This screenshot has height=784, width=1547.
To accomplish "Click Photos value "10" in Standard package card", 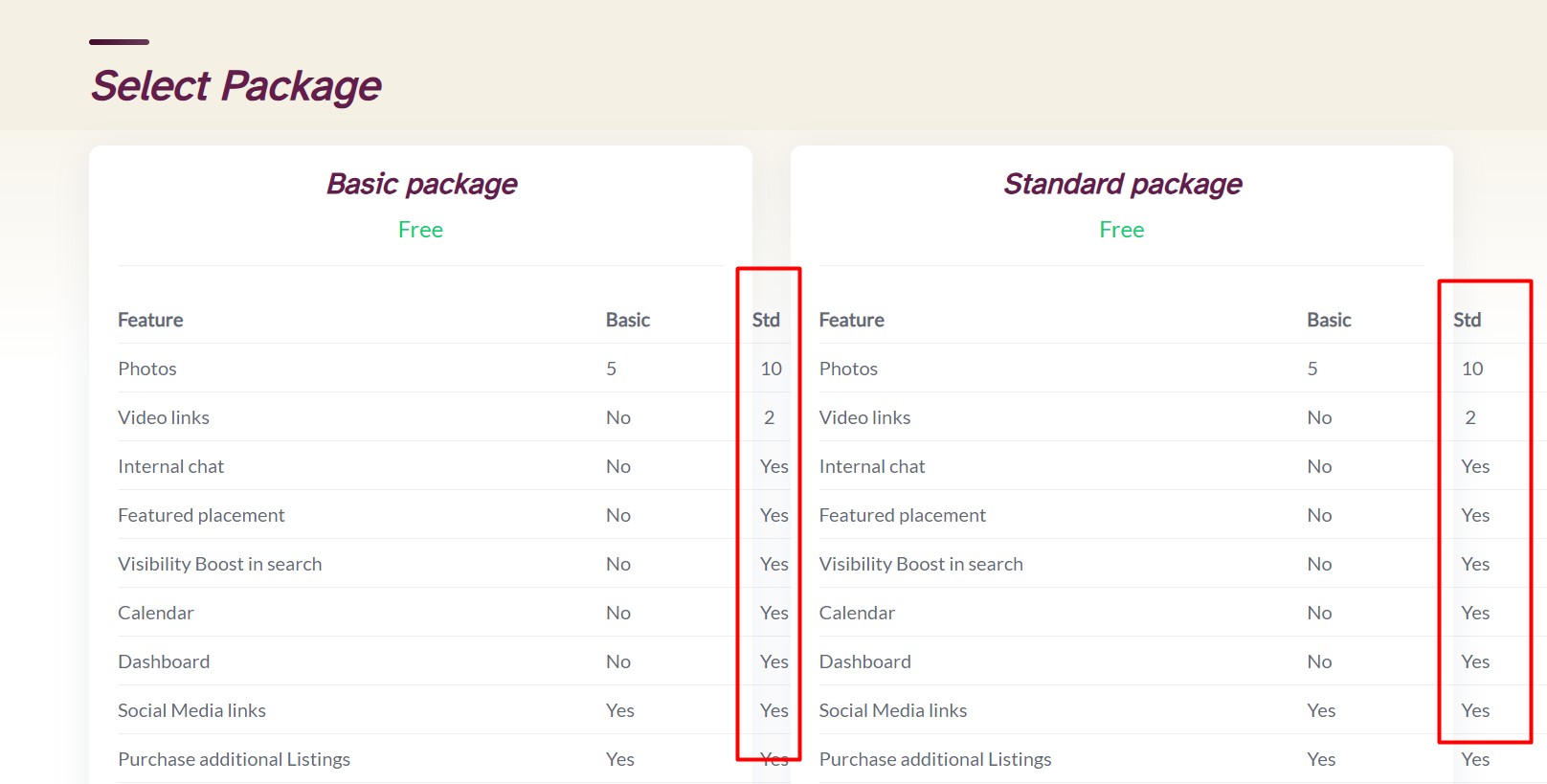I will coord(1472,369).
